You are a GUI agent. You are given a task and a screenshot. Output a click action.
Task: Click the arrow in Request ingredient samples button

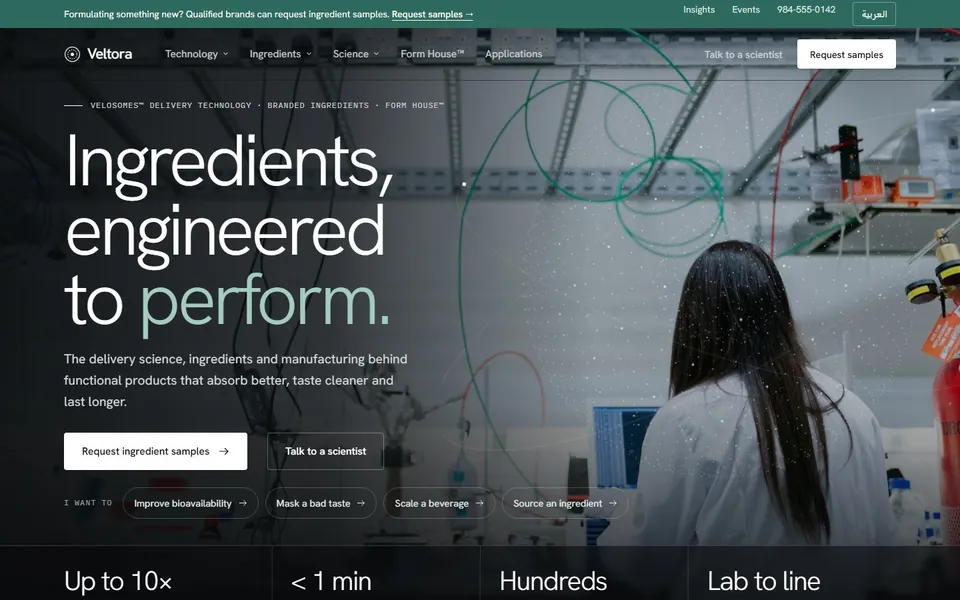224,451
